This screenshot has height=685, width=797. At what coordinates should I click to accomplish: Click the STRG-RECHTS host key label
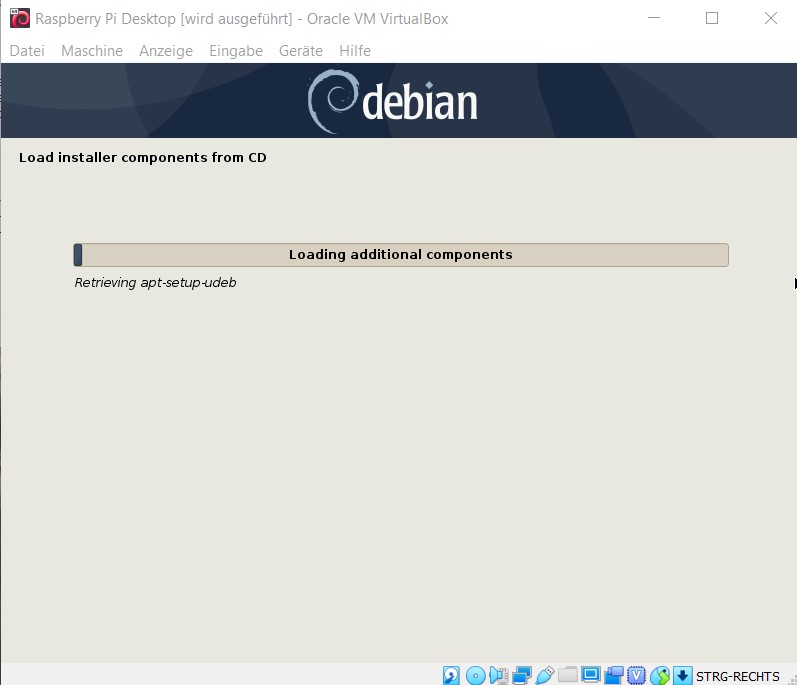(738, 676)
